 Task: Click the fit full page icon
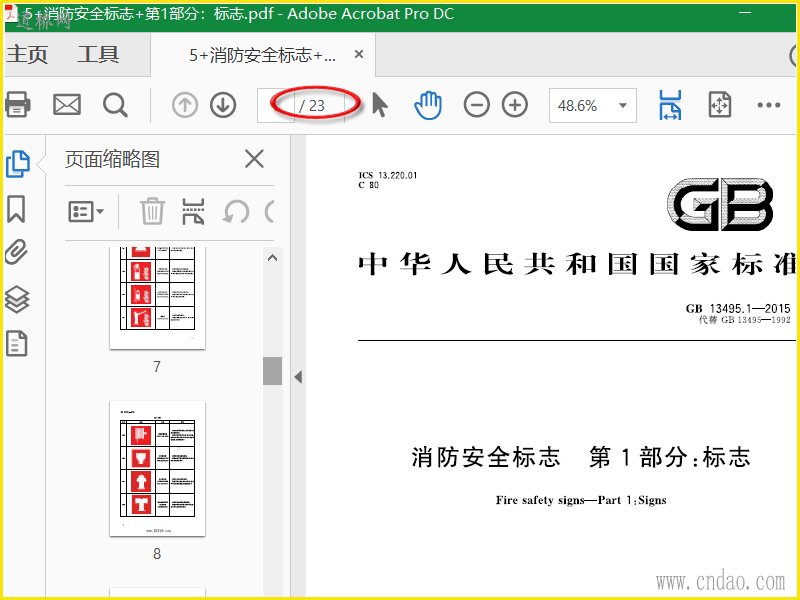719,105
